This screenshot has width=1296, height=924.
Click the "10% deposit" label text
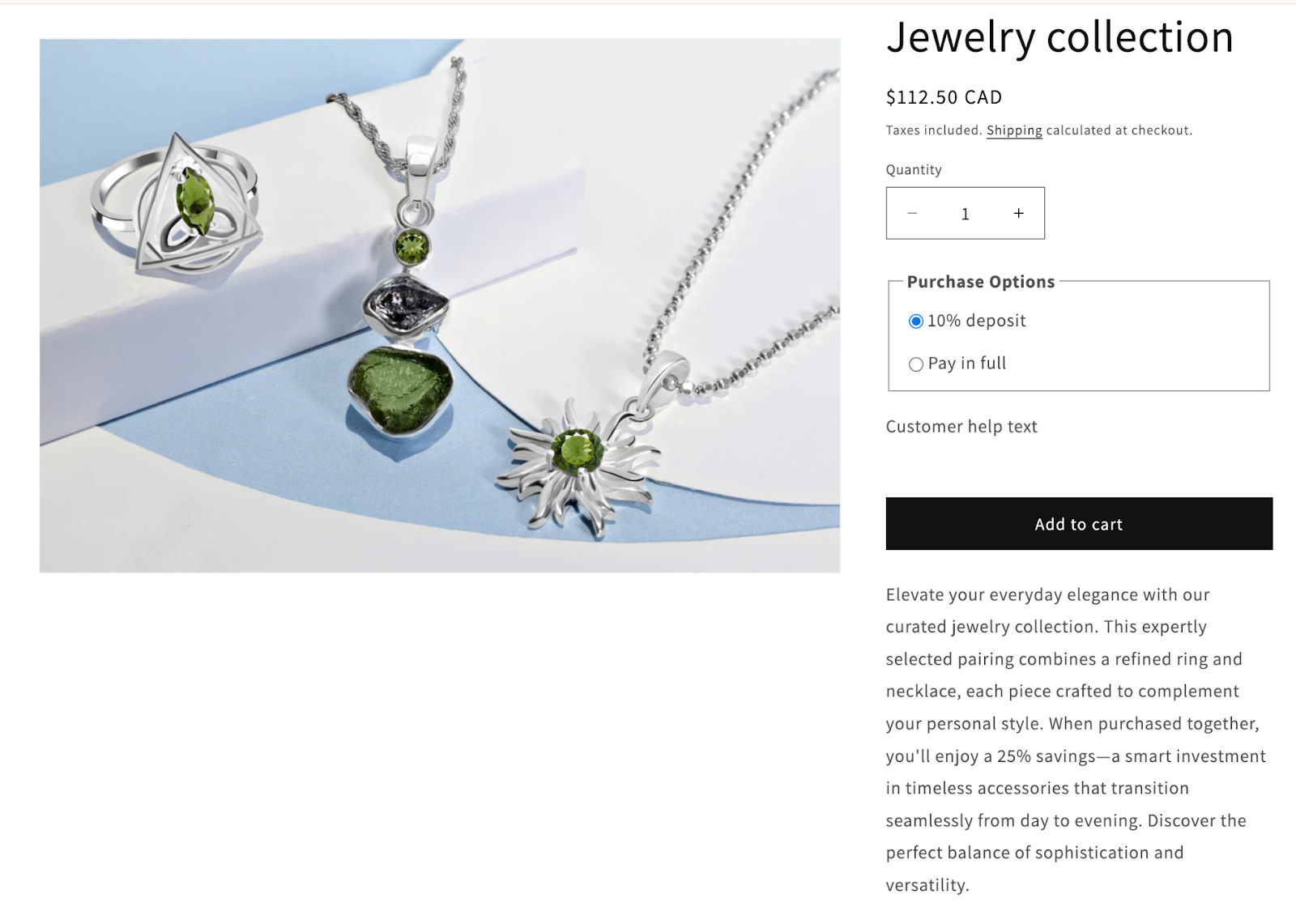tap(977, 321)
